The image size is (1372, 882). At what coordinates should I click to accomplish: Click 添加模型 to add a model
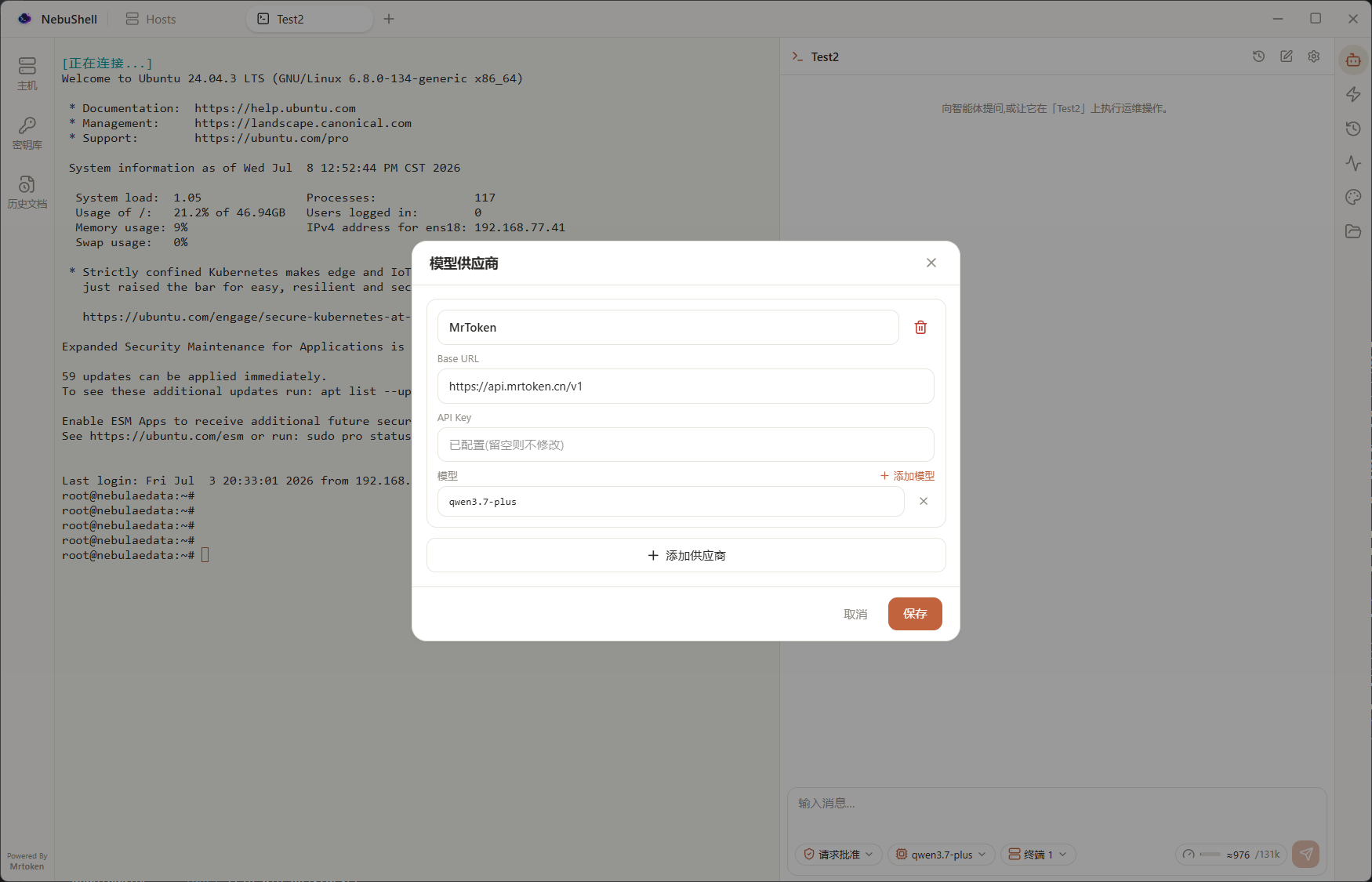coord(907,476)
